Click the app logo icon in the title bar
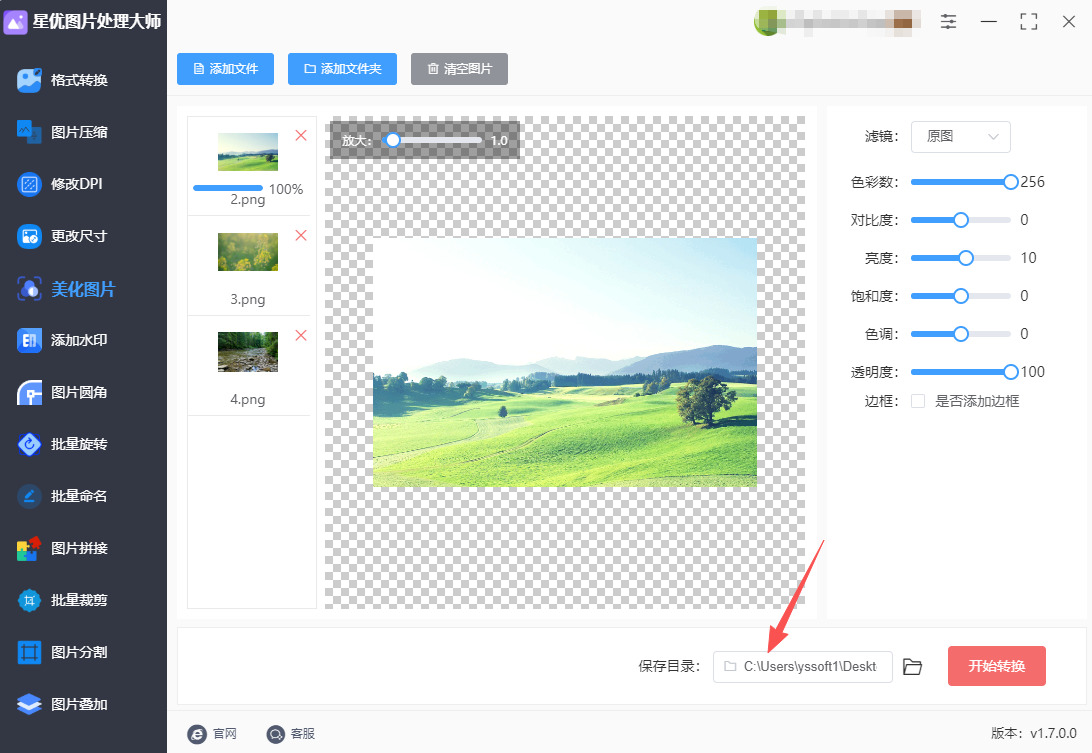The image size is (1092, 753). (15, 22)
